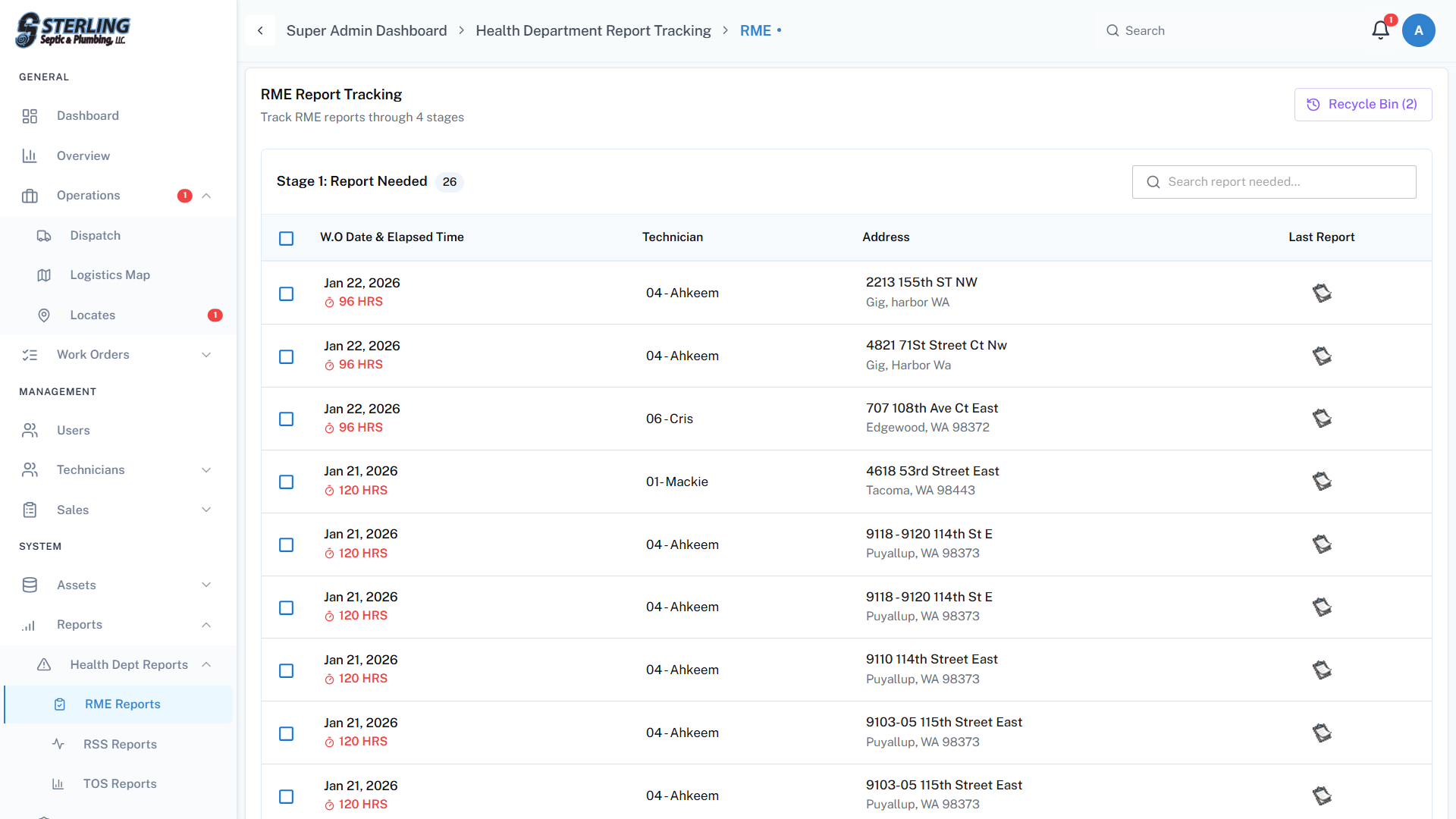Check the row for 4821 71St Street Ct Nw
Screen dimensions: 1456x819
tap(286, 356)
